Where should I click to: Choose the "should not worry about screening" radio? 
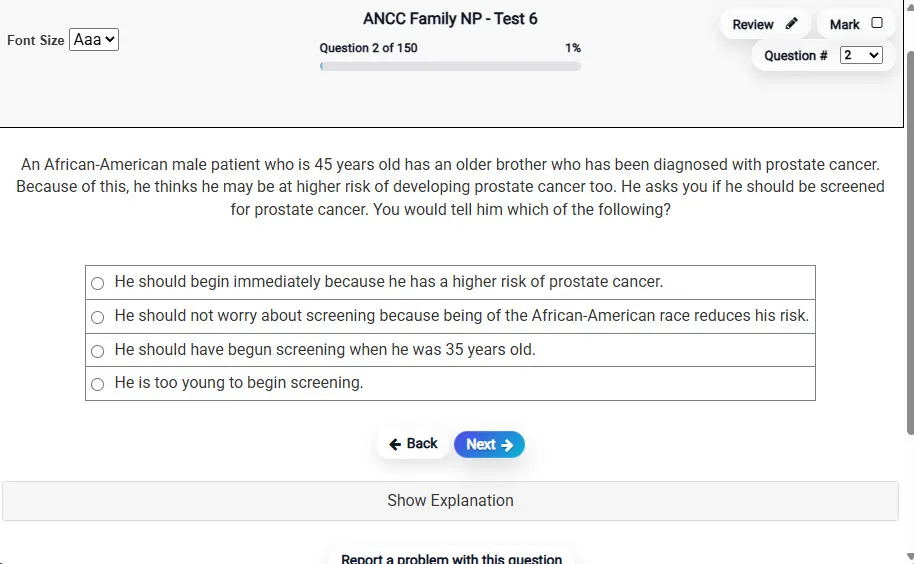pos(97,317)
